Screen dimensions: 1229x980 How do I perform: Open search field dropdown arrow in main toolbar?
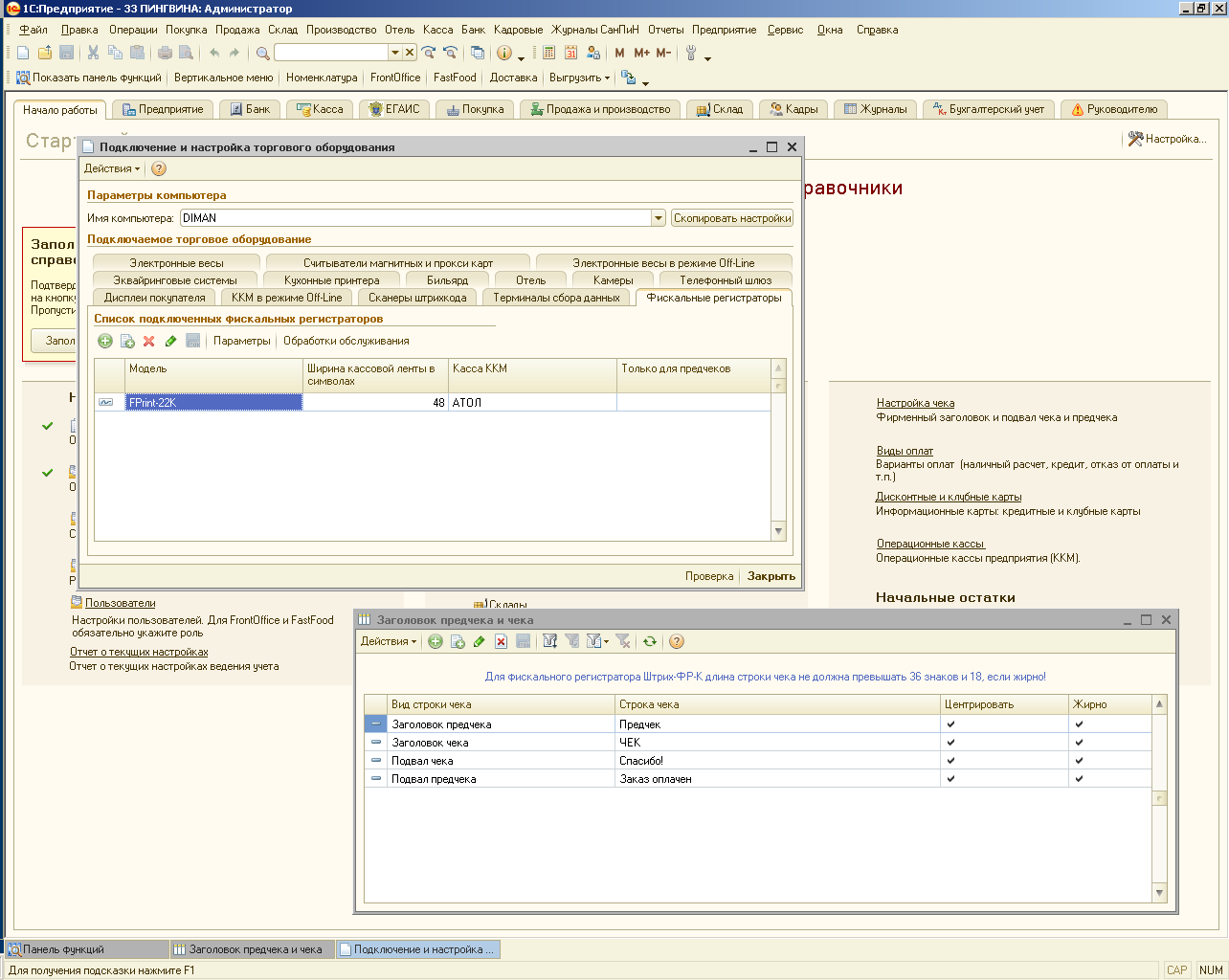(395, 53)
